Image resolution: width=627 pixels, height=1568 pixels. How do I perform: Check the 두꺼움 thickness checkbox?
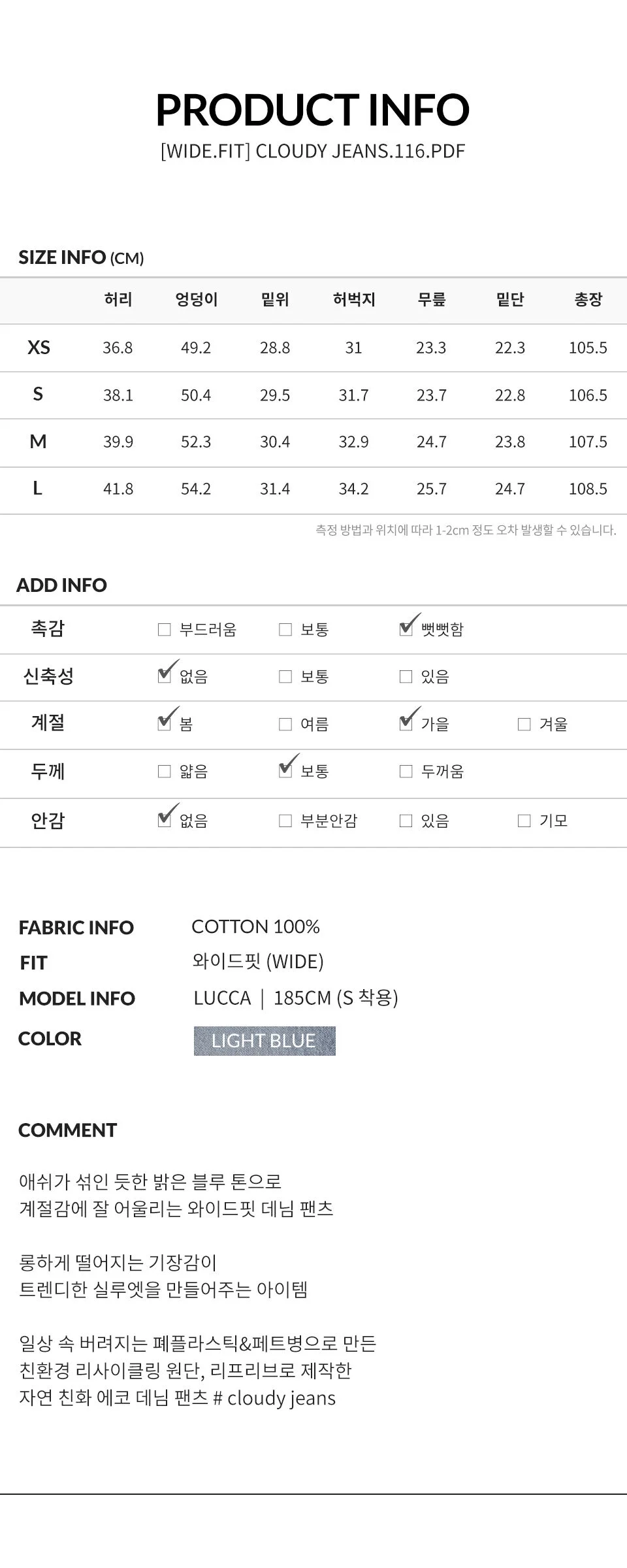point(406,772)
